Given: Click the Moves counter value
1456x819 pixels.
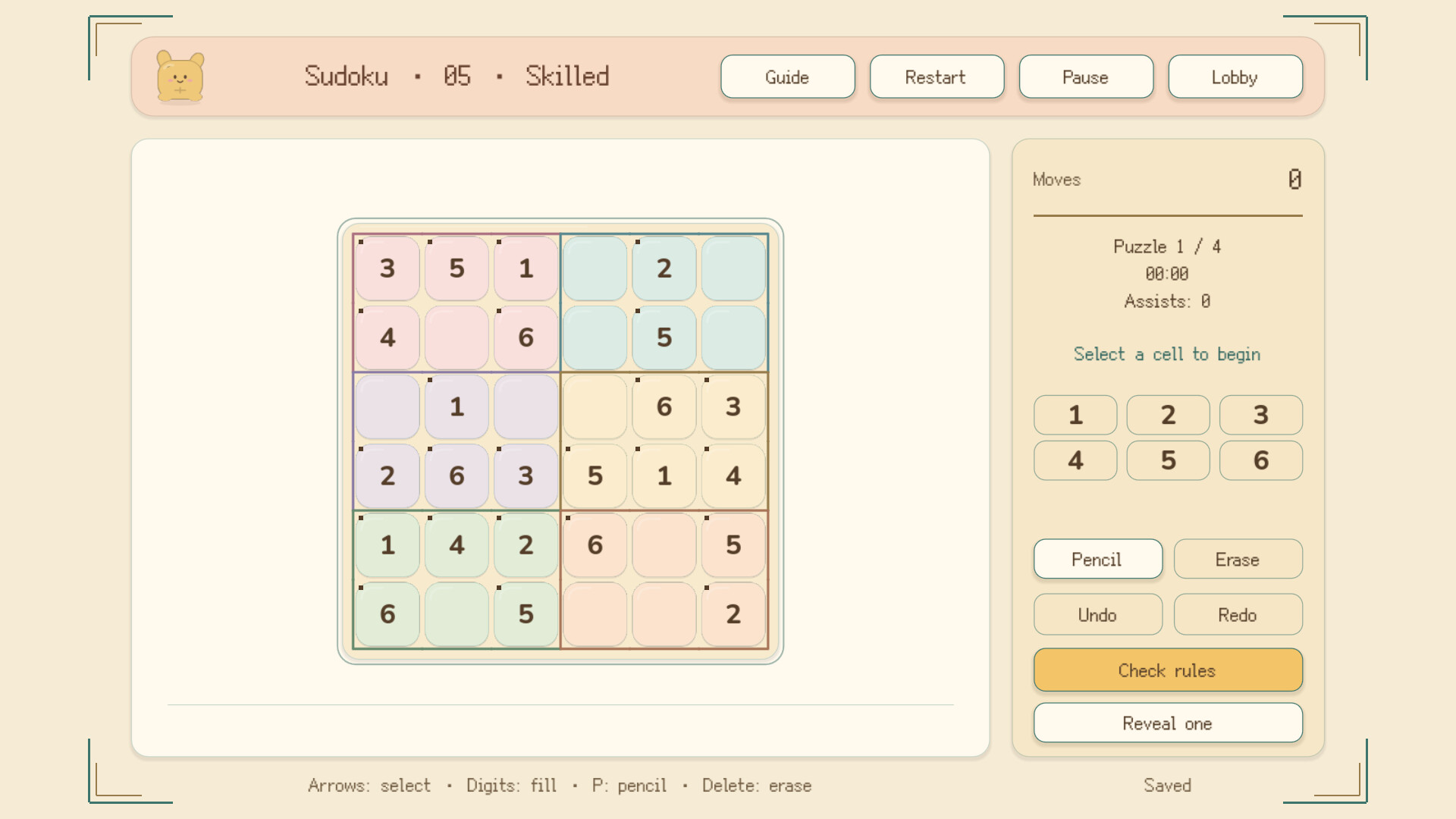Looking at the screenshot, I should tap(1294, 179).
